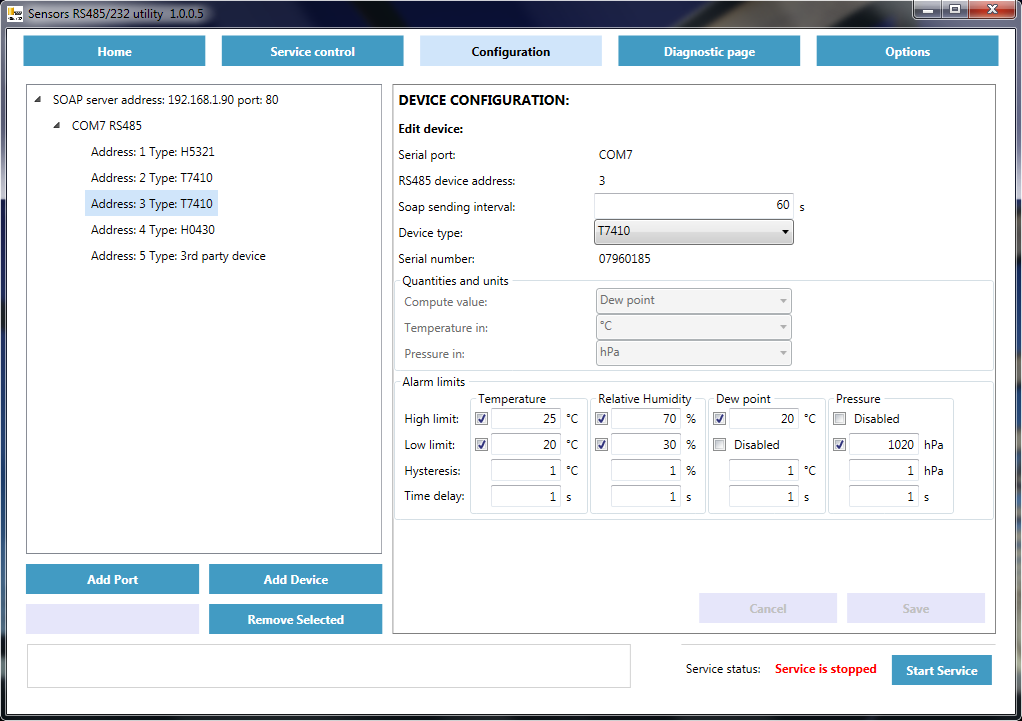The height and width of the screenshot is (721, 1022).
Task: Toggle Pressure low limit checkbox
Action: 840,445
